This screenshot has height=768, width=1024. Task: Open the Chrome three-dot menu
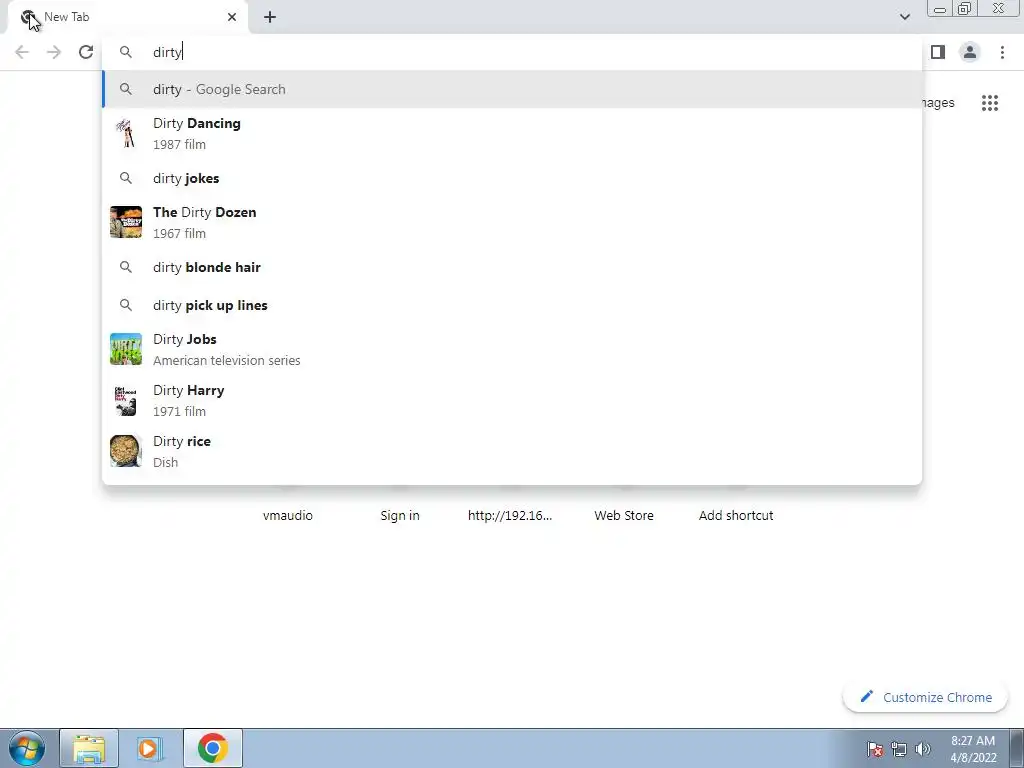(x=1002, y=52)
